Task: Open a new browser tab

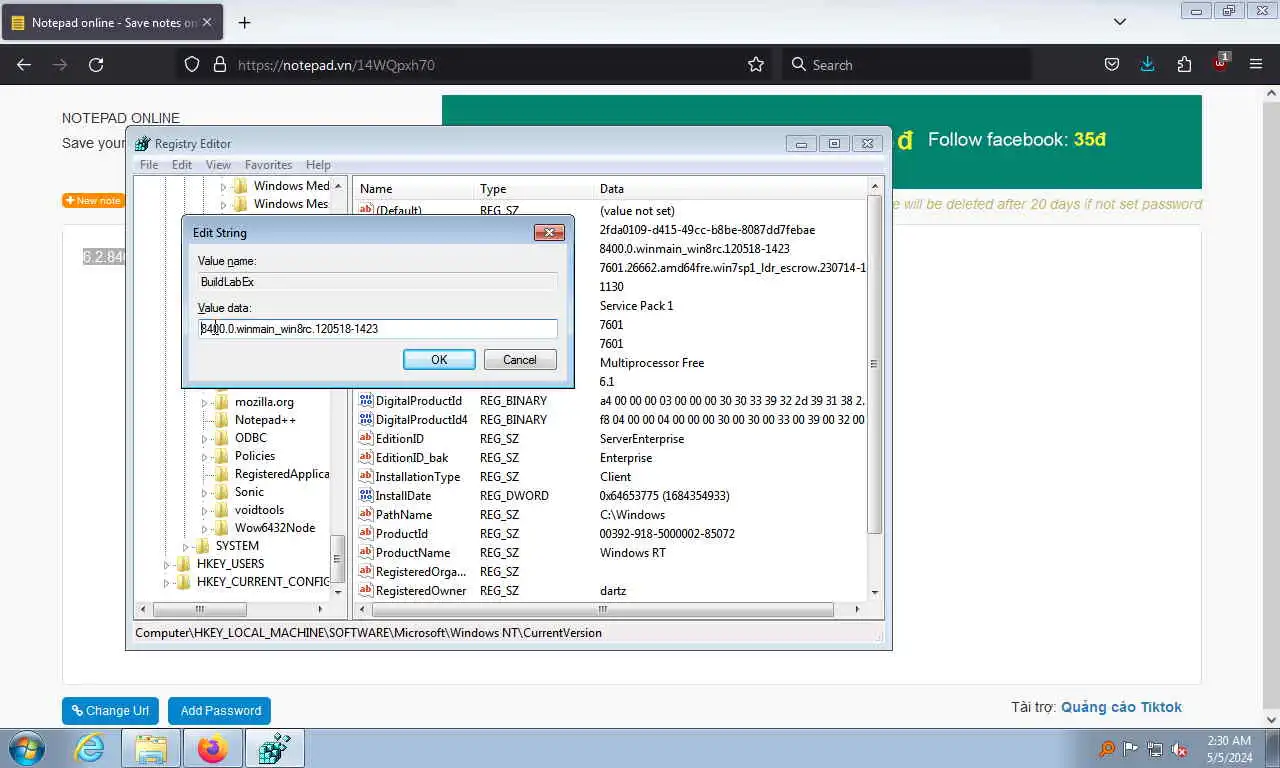Action: point(244,22)
